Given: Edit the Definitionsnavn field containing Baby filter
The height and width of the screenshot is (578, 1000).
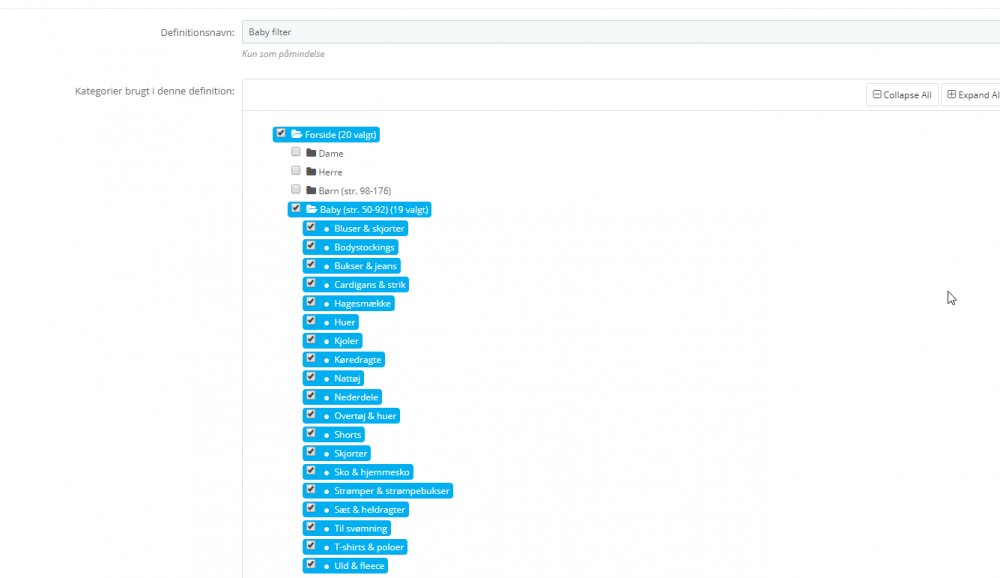Looking at the screenshot, I should 621,32.
